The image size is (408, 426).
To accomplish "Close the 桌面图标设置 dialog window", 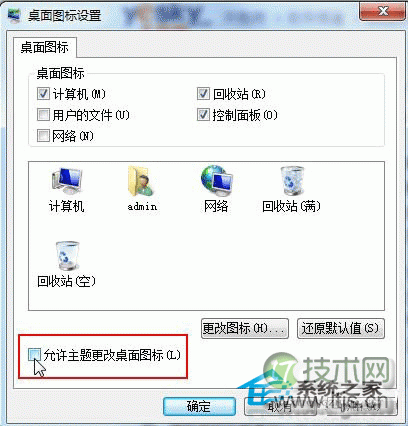I will (382, 12).
